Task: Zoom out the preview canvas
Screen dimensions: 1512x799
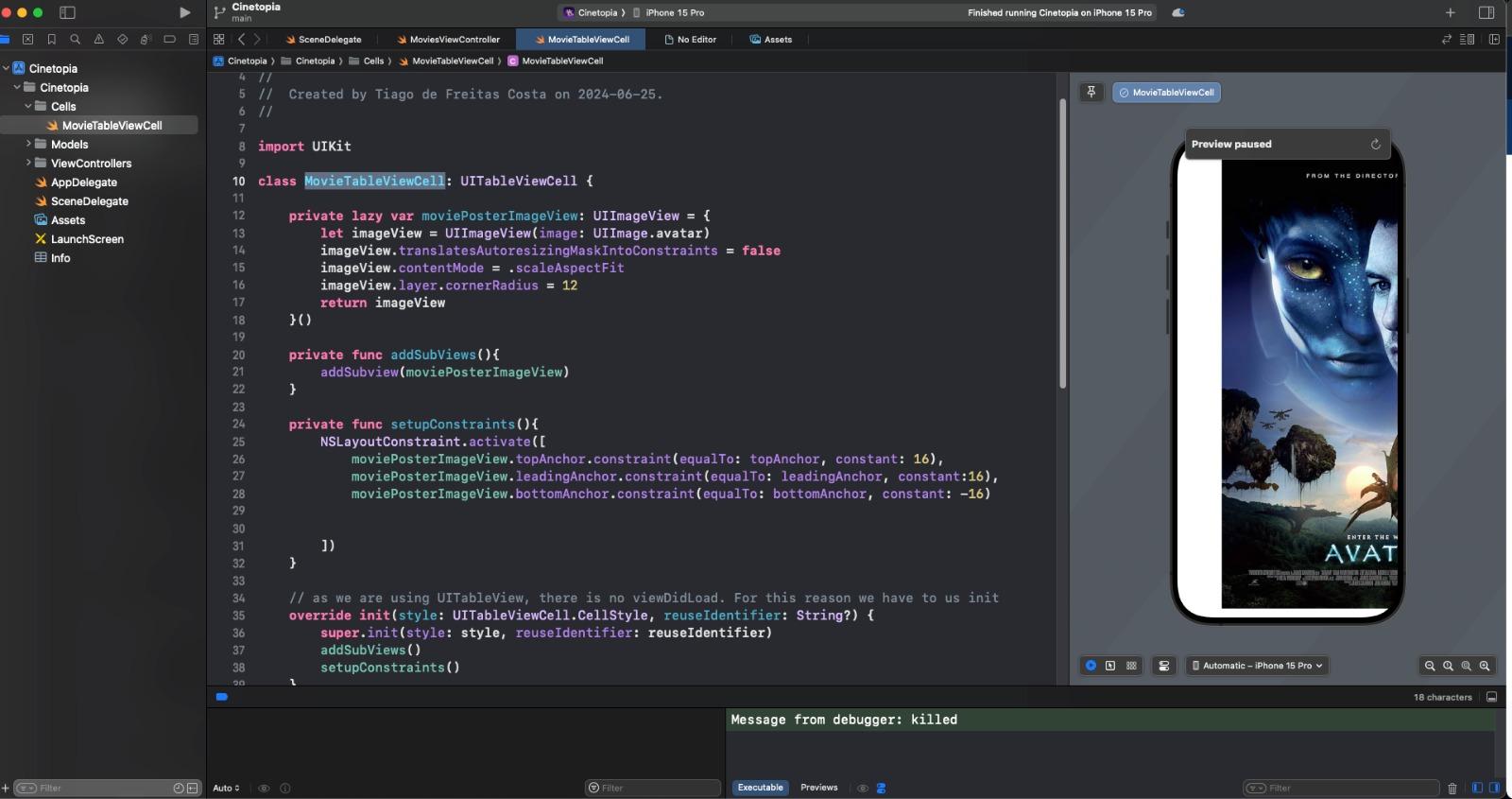Action: 1430,666
